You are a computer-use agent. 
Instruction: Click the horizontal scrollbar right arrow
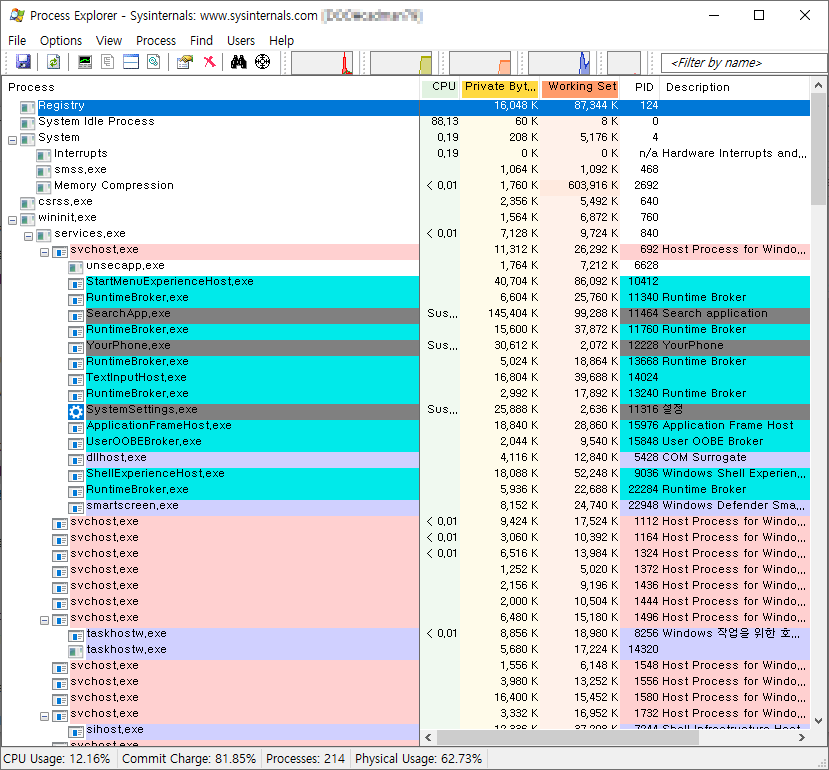click(802, 737)
